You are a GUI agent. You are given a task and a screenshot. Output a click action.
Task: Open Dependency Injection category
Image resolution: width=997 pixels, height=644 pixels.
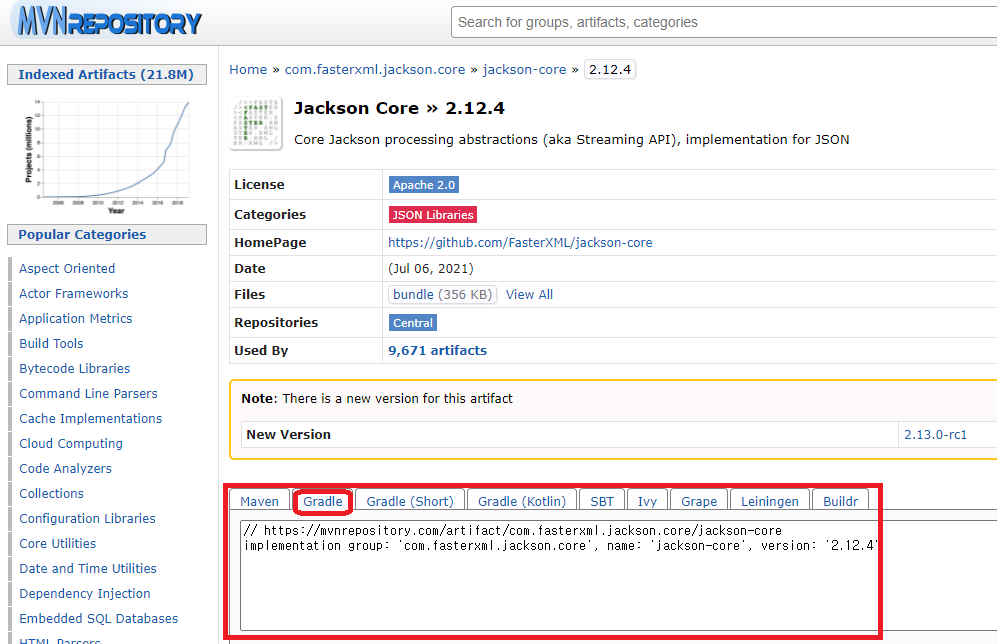[85, 593]
